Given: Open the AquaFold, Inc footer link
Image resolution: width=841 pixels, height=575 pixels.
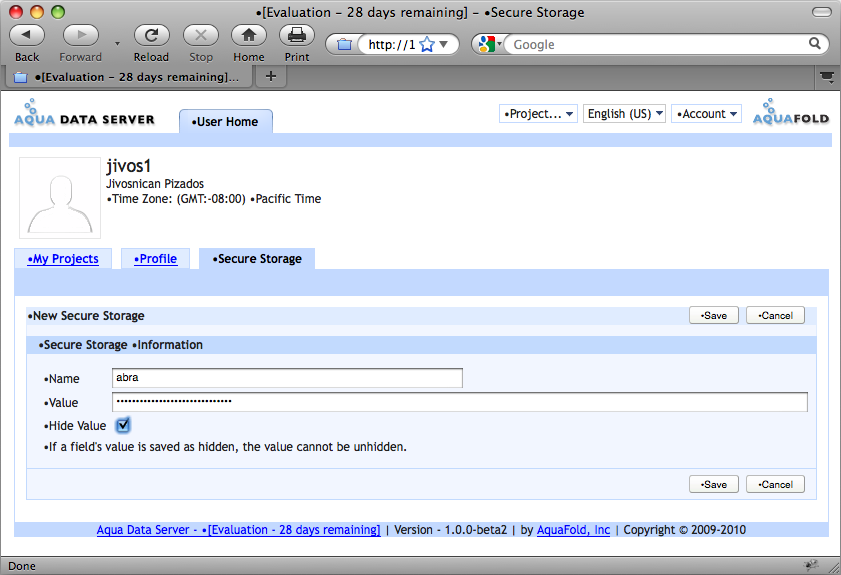Looking at the screenshot, I should [x=573, y=530].
